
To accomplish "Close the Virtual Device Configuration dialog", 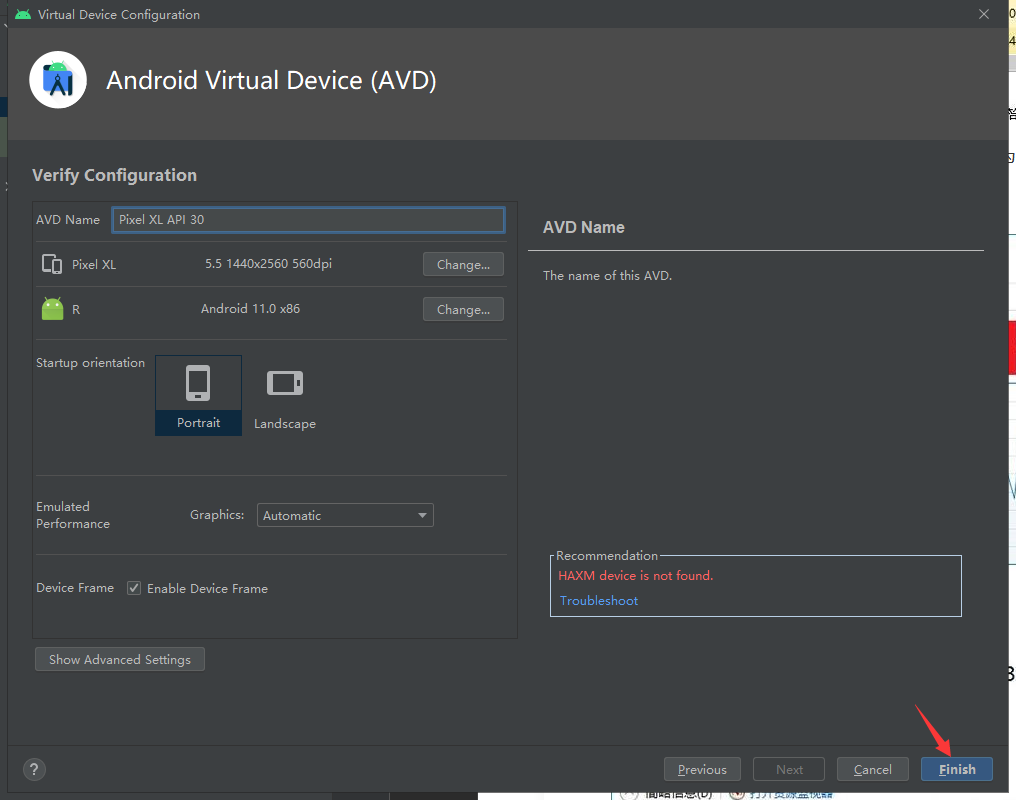I will click(984, 14).
